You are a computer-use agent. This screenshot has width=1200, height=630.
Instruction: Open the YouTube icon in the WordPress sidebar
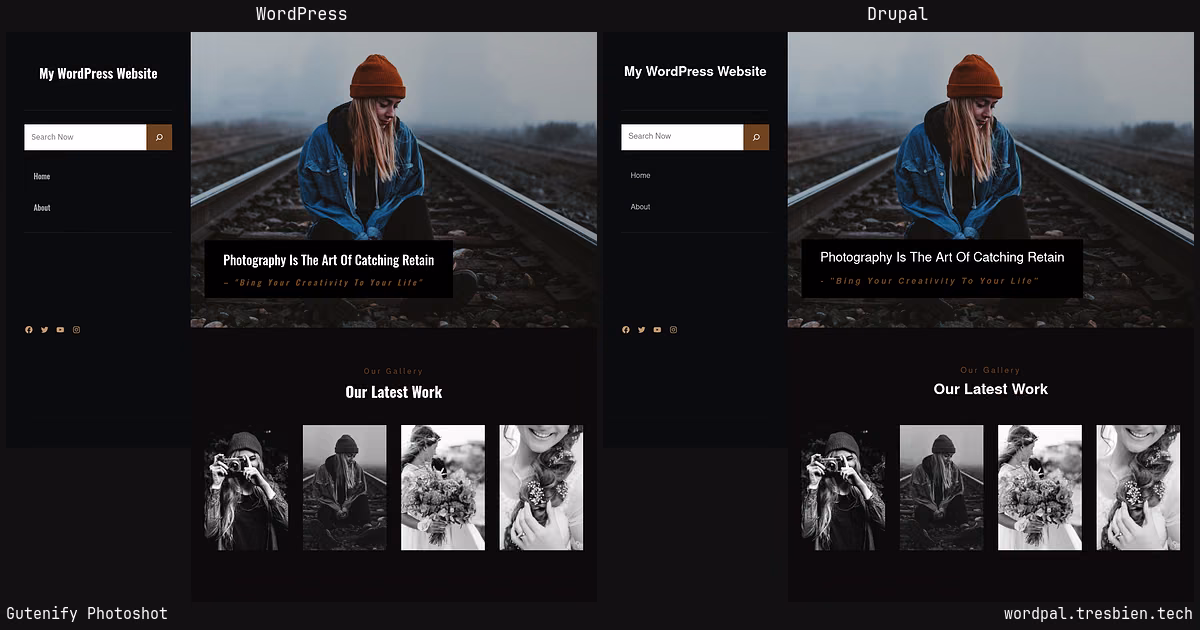tap(60, 330)
